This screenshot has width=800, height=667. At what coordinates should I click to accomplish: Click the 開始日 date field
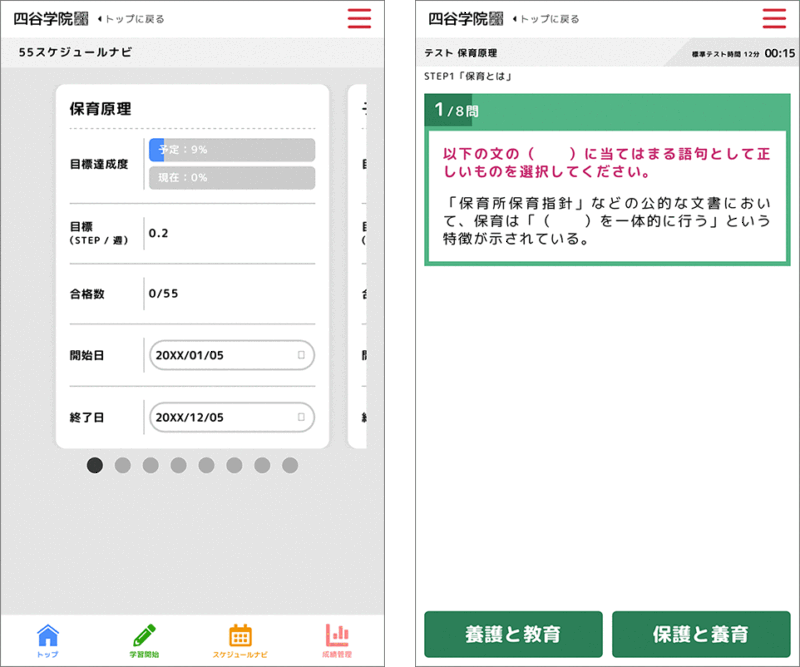[225, 355]
